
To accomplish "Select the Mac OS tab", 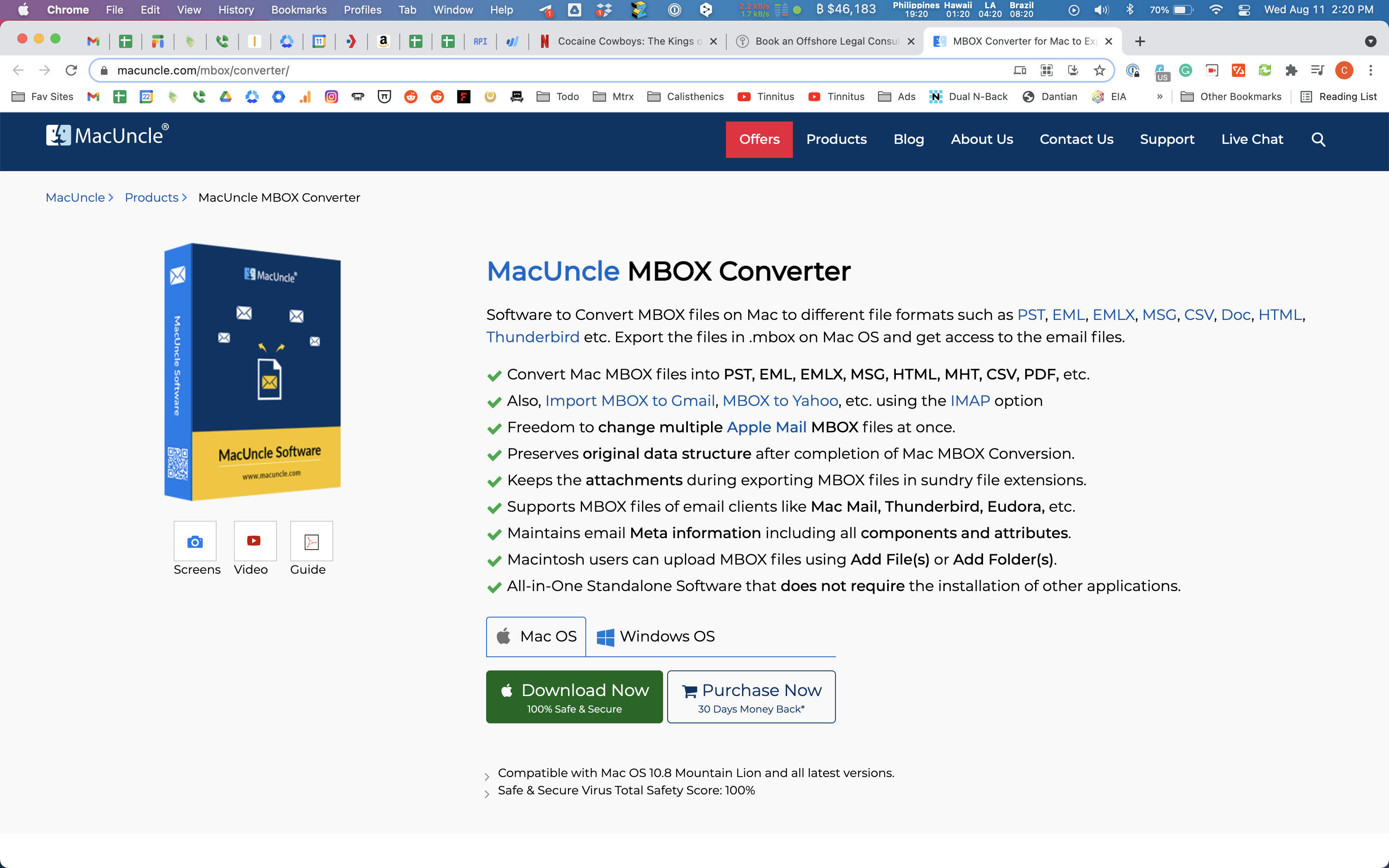I will (x=536, y=636).
